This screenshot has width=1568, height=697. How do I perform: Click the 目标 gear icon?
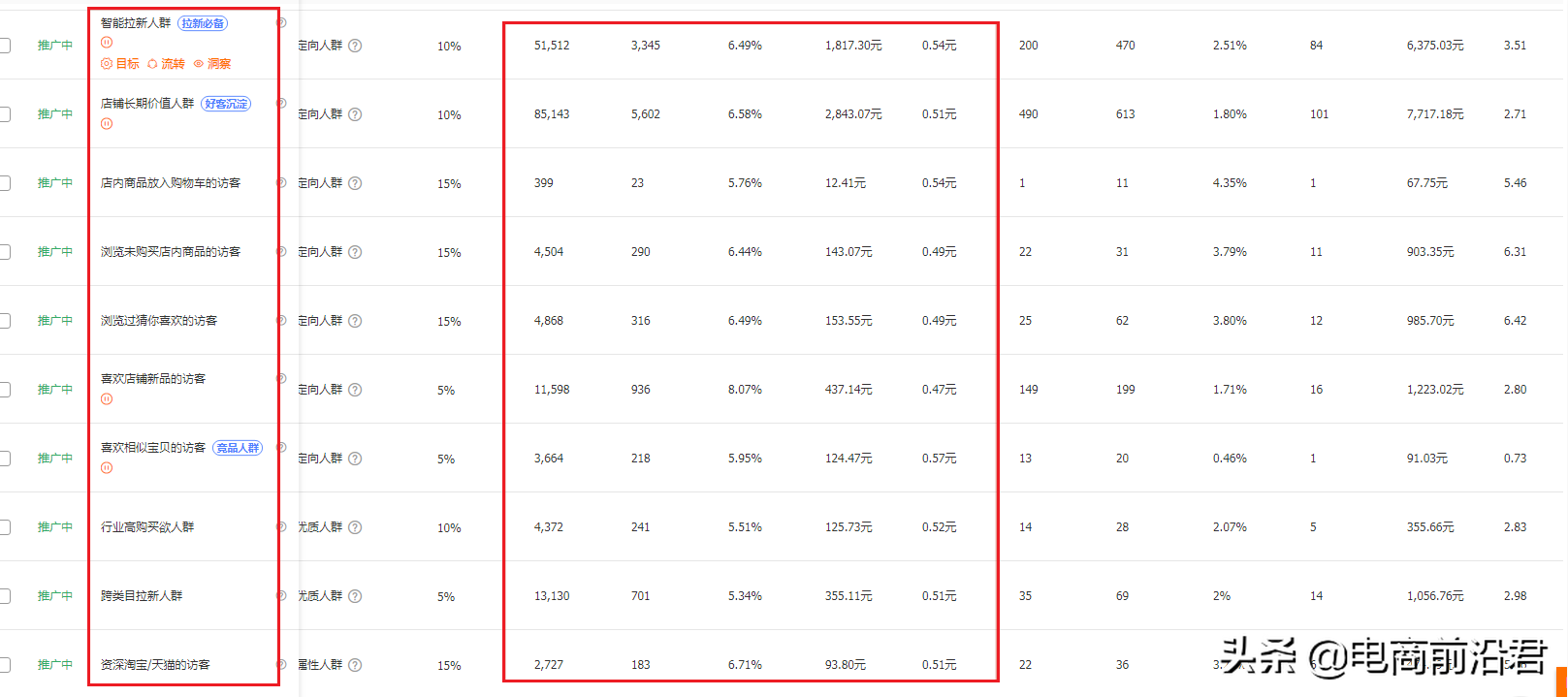tap(107, 64)
